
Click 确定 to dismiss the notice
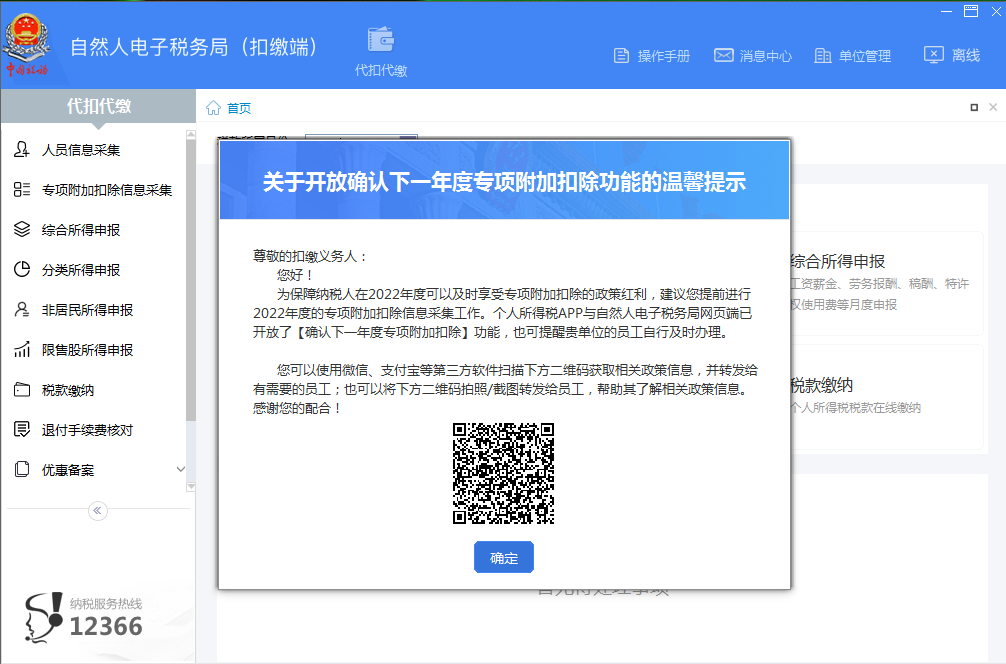pos(504,558)
